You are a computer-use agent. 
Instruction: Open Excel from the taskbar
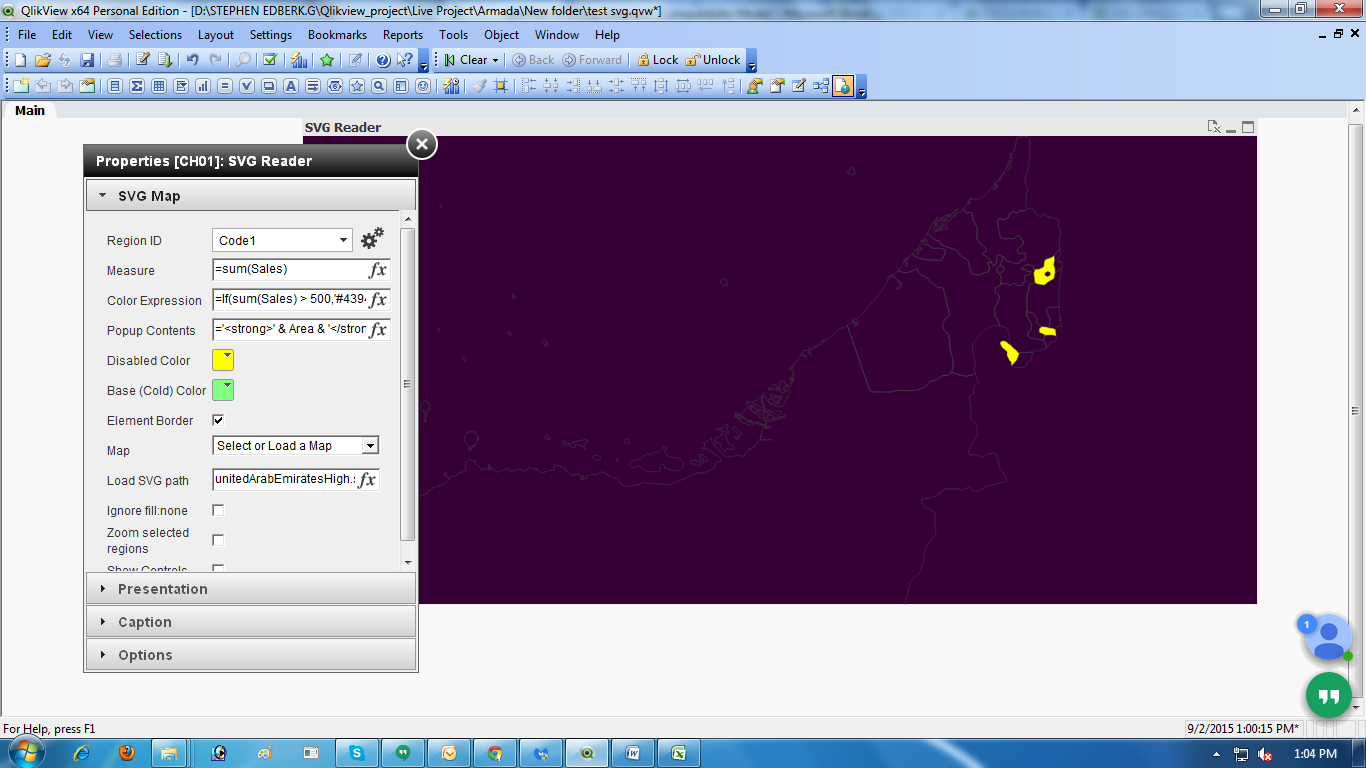coord(678,753)
